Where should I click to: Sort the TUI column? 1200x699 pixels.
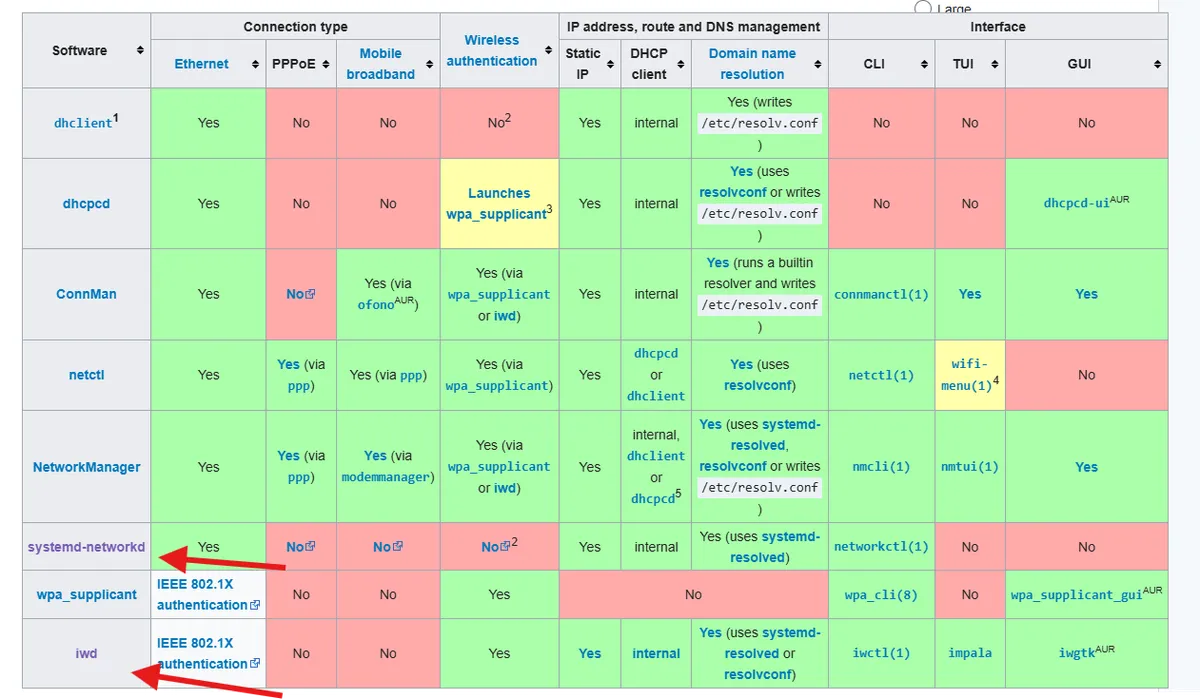pyautogui.click(x=994, y=64)
